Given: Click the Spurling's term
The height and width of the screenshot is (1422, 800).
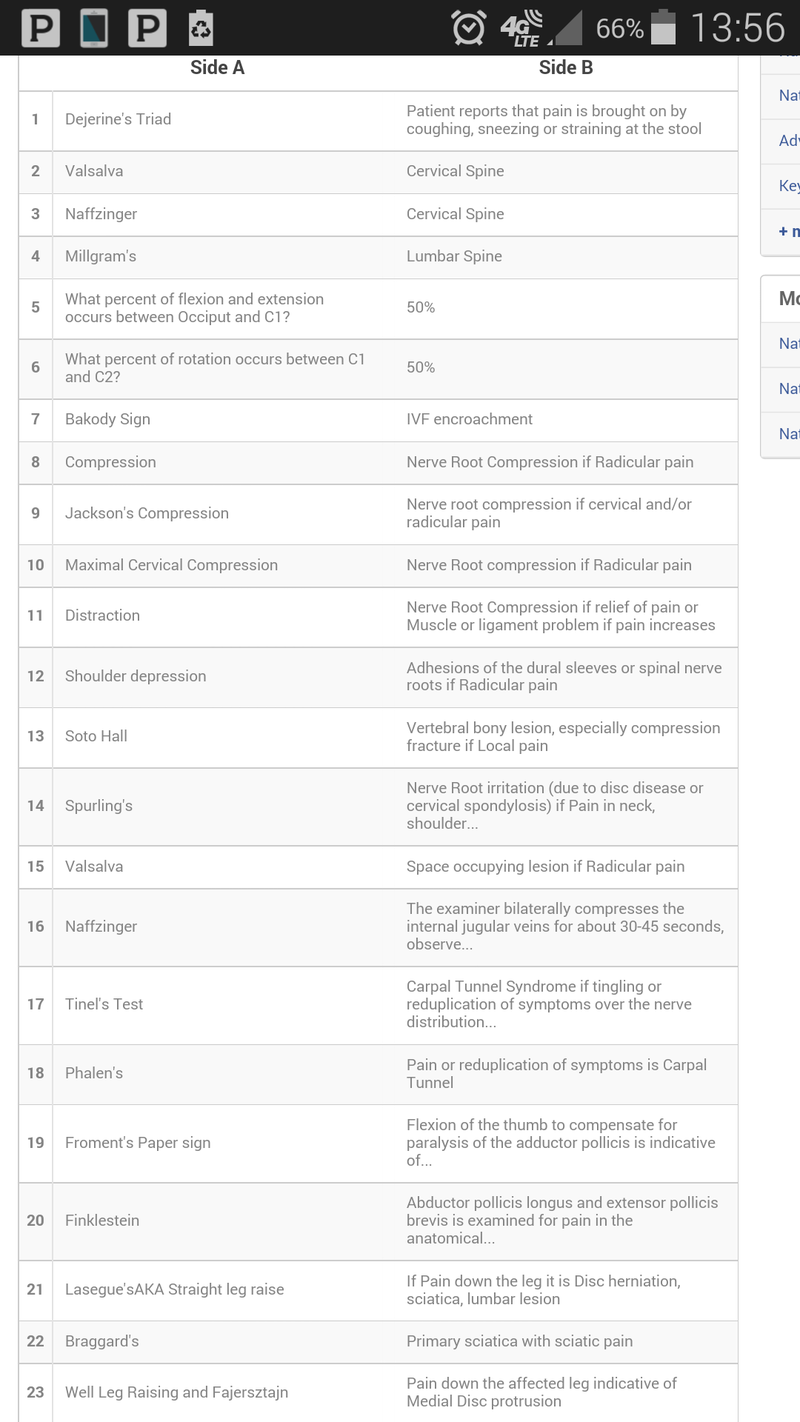Looking at the screenshot, I should tap(98, 806).
